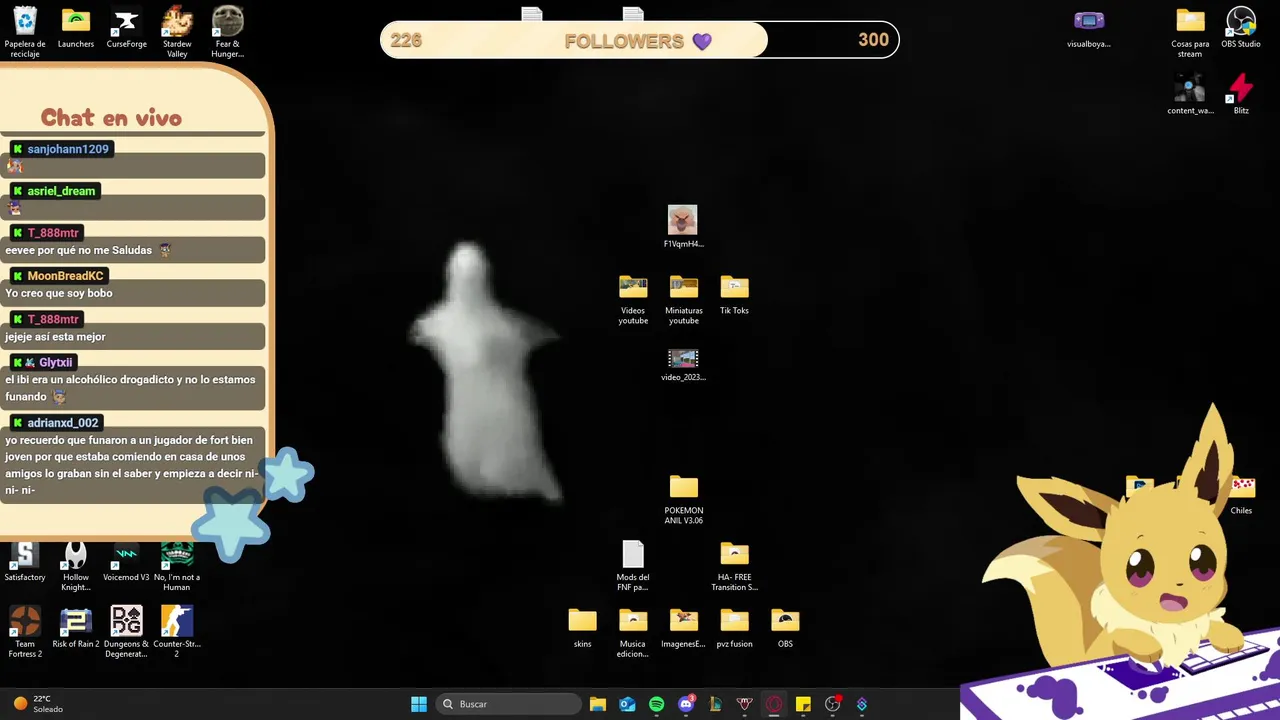The image size is (1280, 720).
Task: Click message "jejeje así esta mejor"
Action: click(55, 337)
